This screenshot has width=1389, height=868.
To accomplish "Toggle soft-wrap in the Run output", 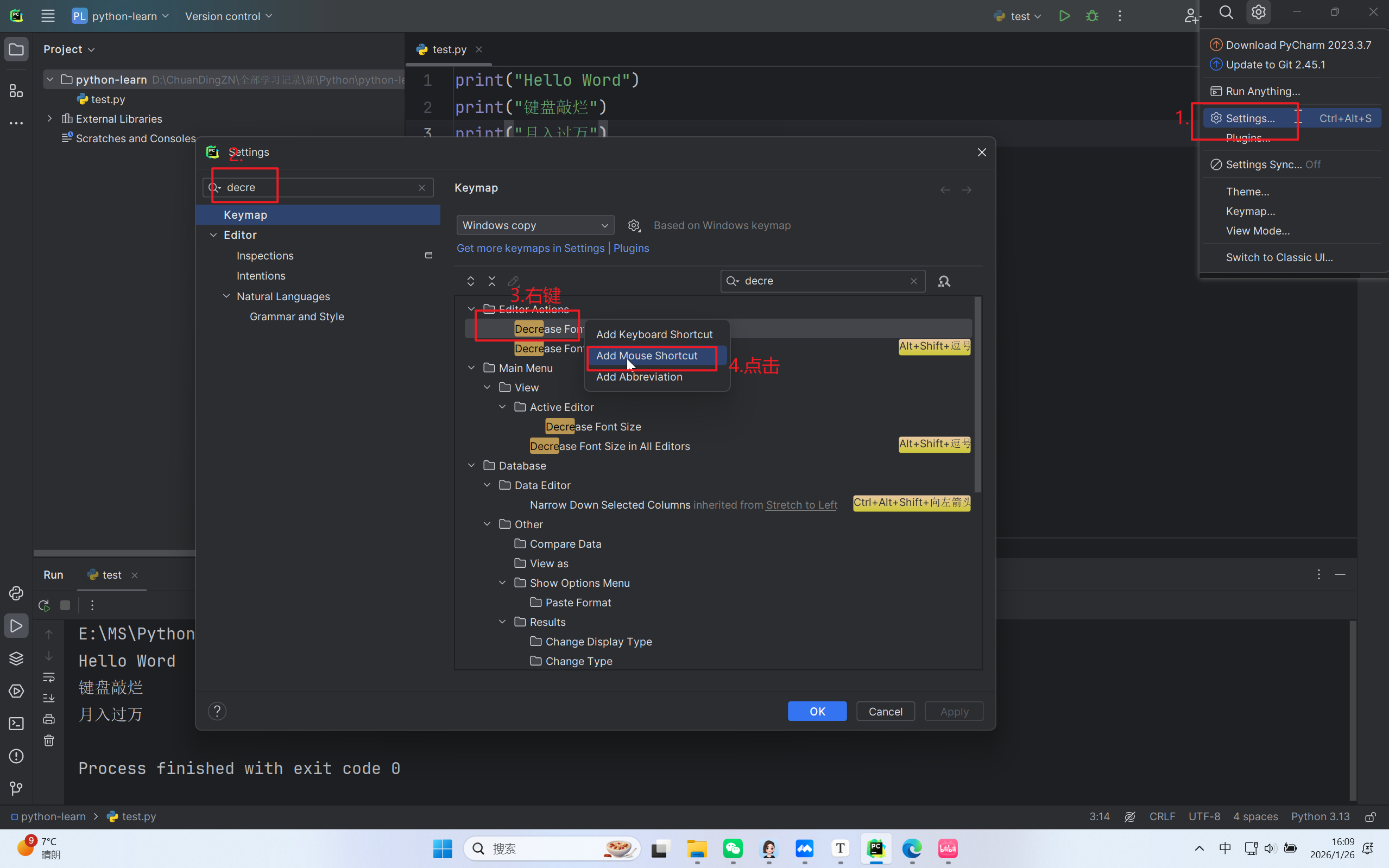I will pyautogui.click(x=49, y=677).
